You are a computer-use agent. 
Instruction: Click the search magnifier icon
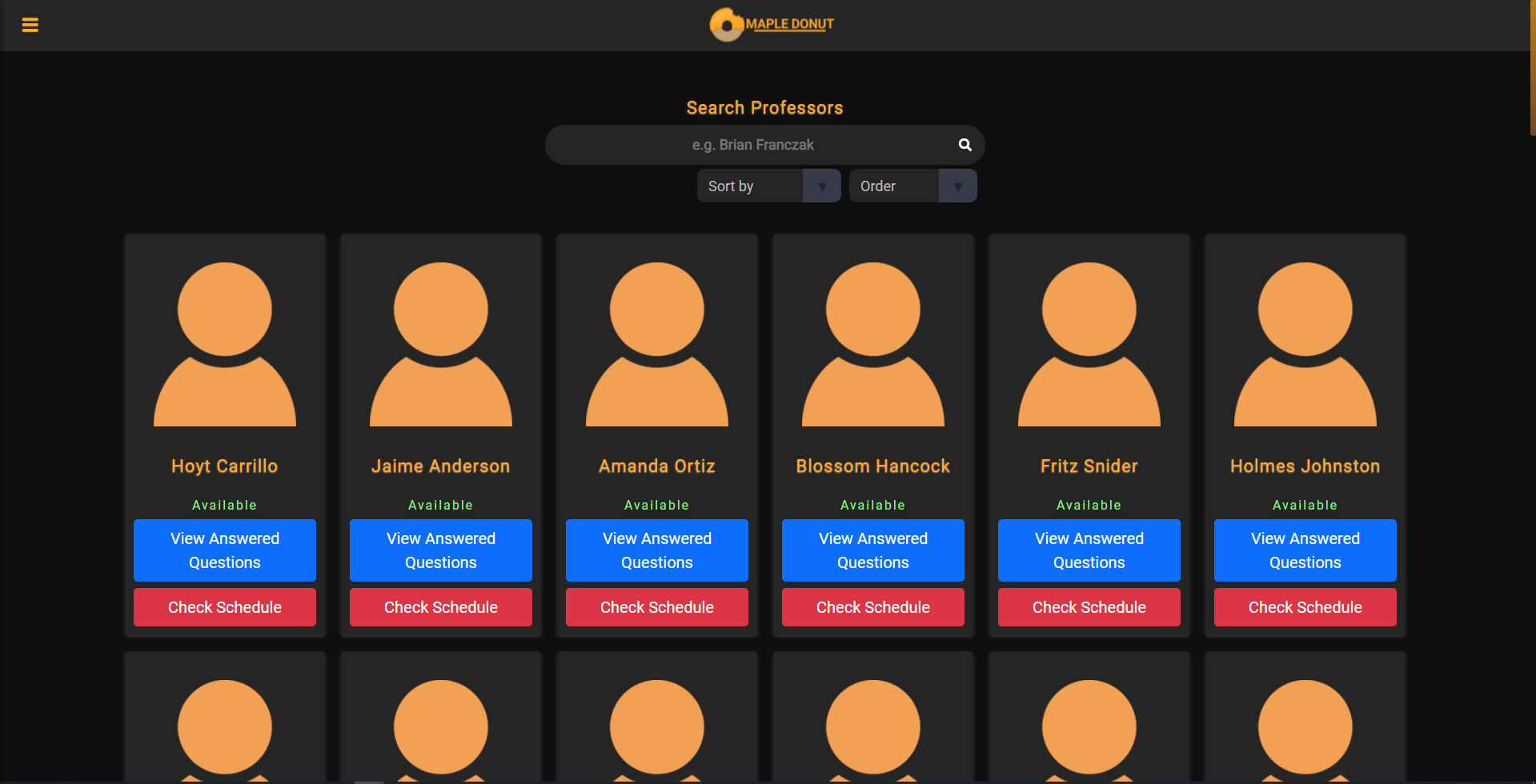[965, 145]
